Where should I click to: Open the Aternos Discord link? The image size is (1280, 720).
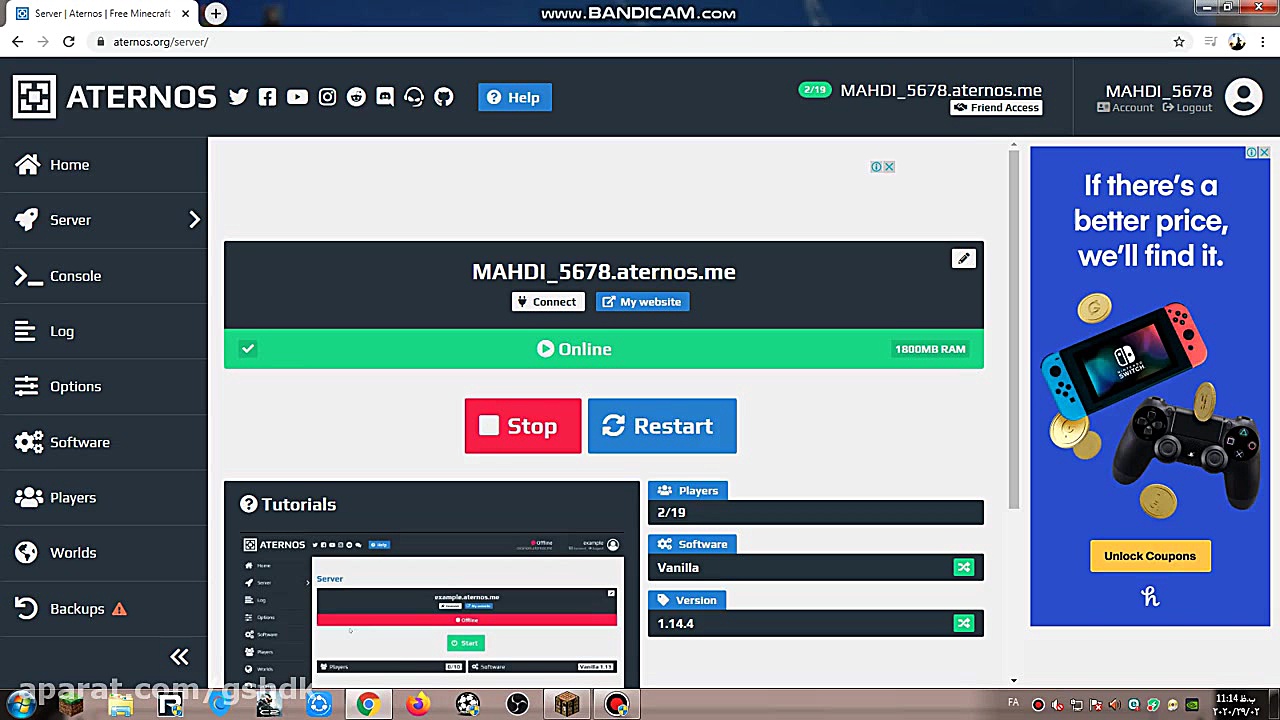[385, 97]
